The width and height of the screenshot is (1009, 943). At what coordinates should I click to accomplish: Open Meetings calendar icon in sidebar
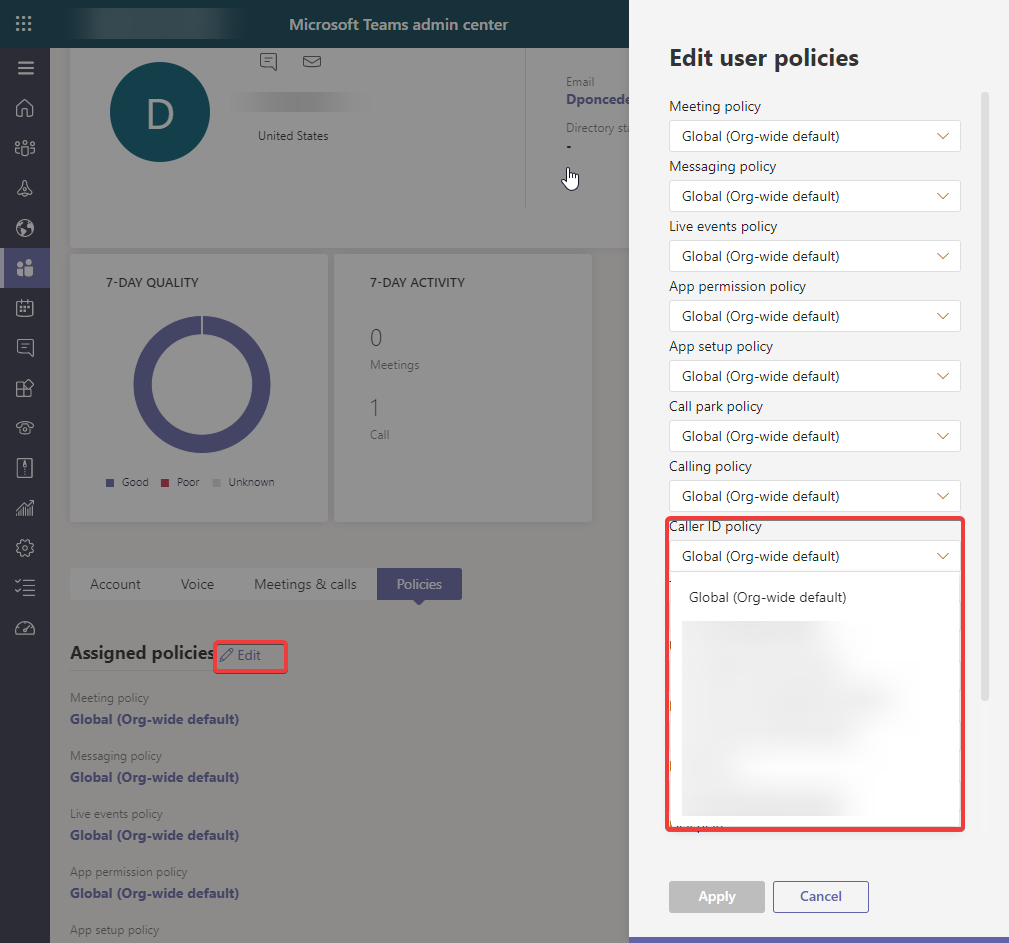pyautogui.click(x=25, y=308)
